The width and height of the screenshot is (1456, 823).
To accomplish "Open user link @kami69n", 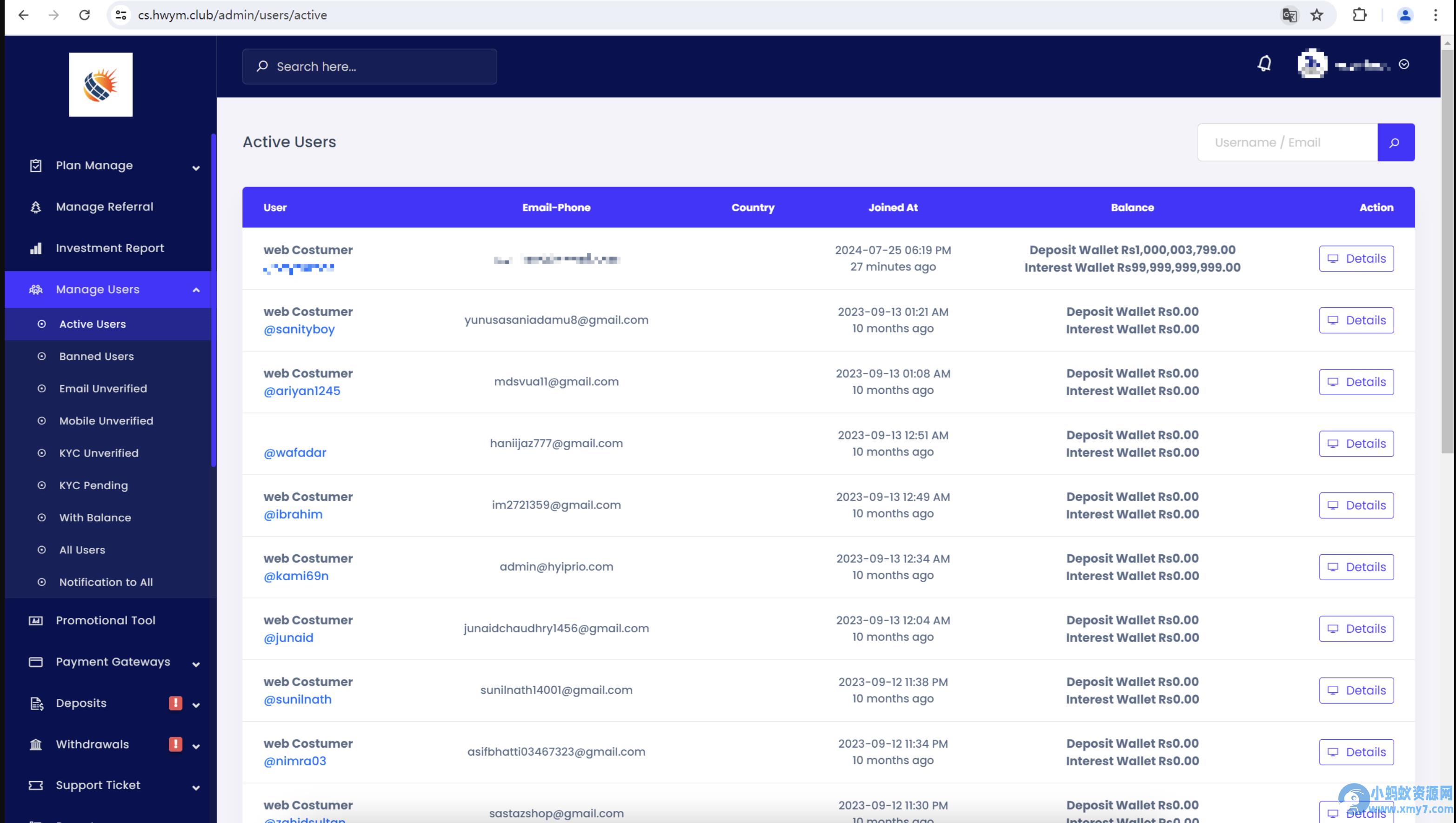I will 296,576.
